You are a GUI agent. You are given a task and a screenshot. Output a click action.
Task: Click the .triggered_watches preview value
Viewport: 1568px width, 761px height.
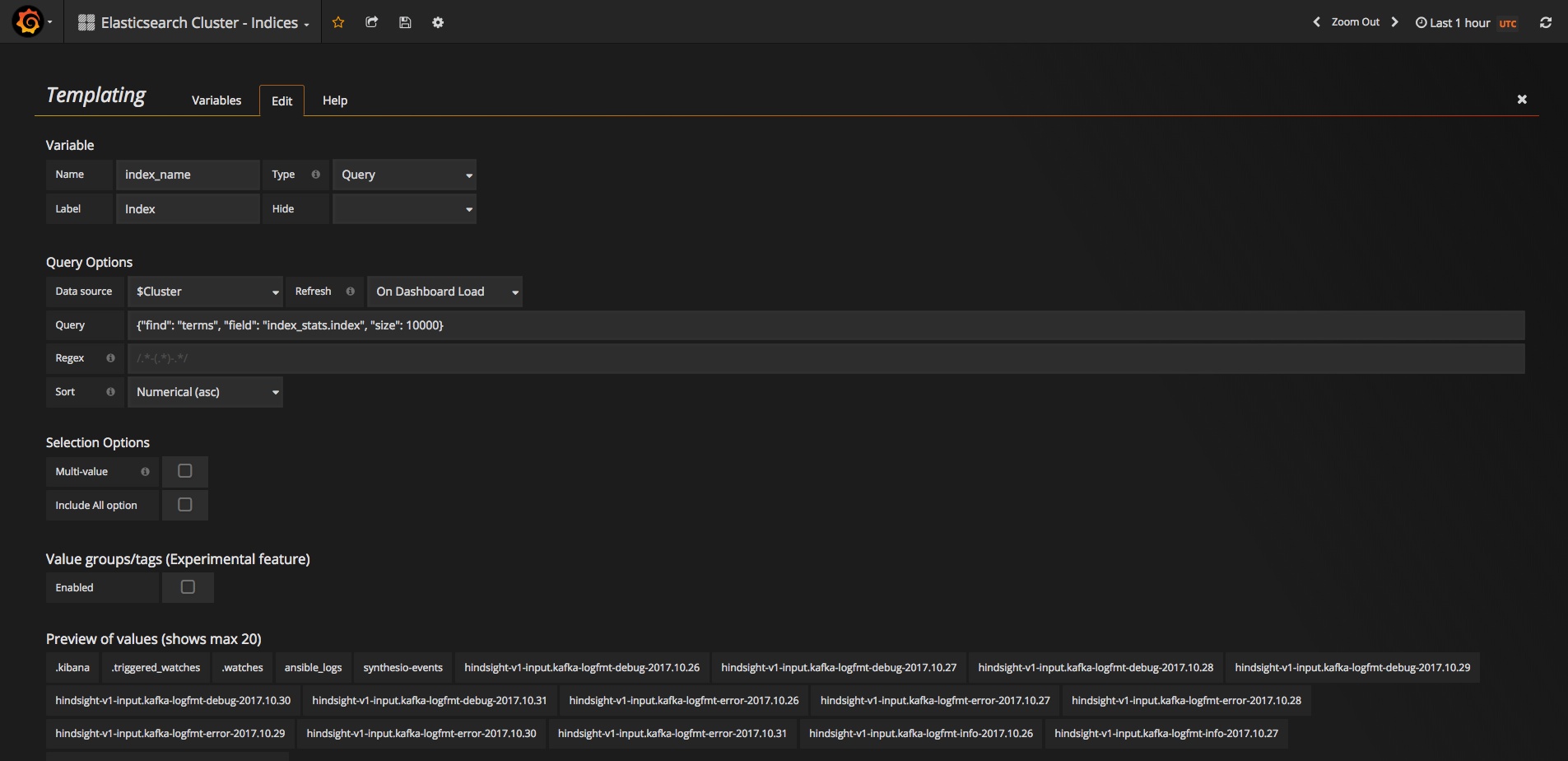click(x=156, y=668)
